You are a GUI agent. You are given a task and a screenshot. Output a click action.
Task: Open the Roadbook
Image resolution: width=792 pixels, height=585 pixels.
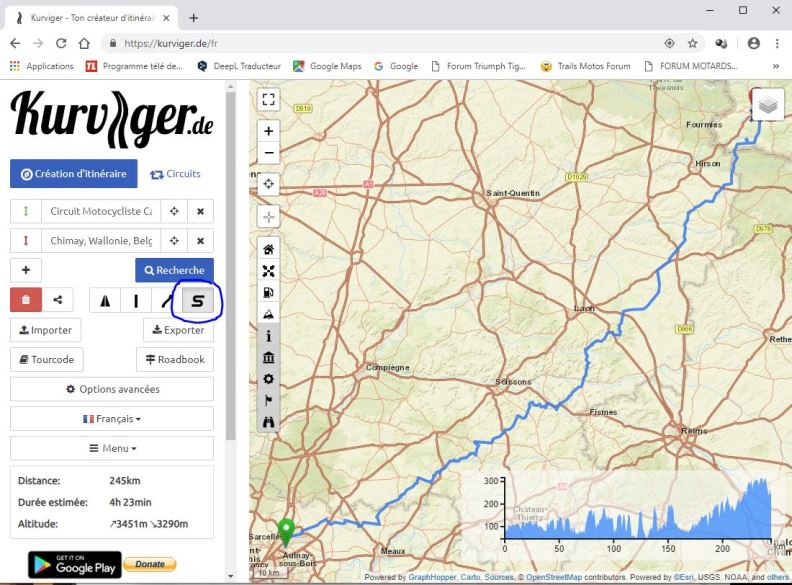pos(175,360)
